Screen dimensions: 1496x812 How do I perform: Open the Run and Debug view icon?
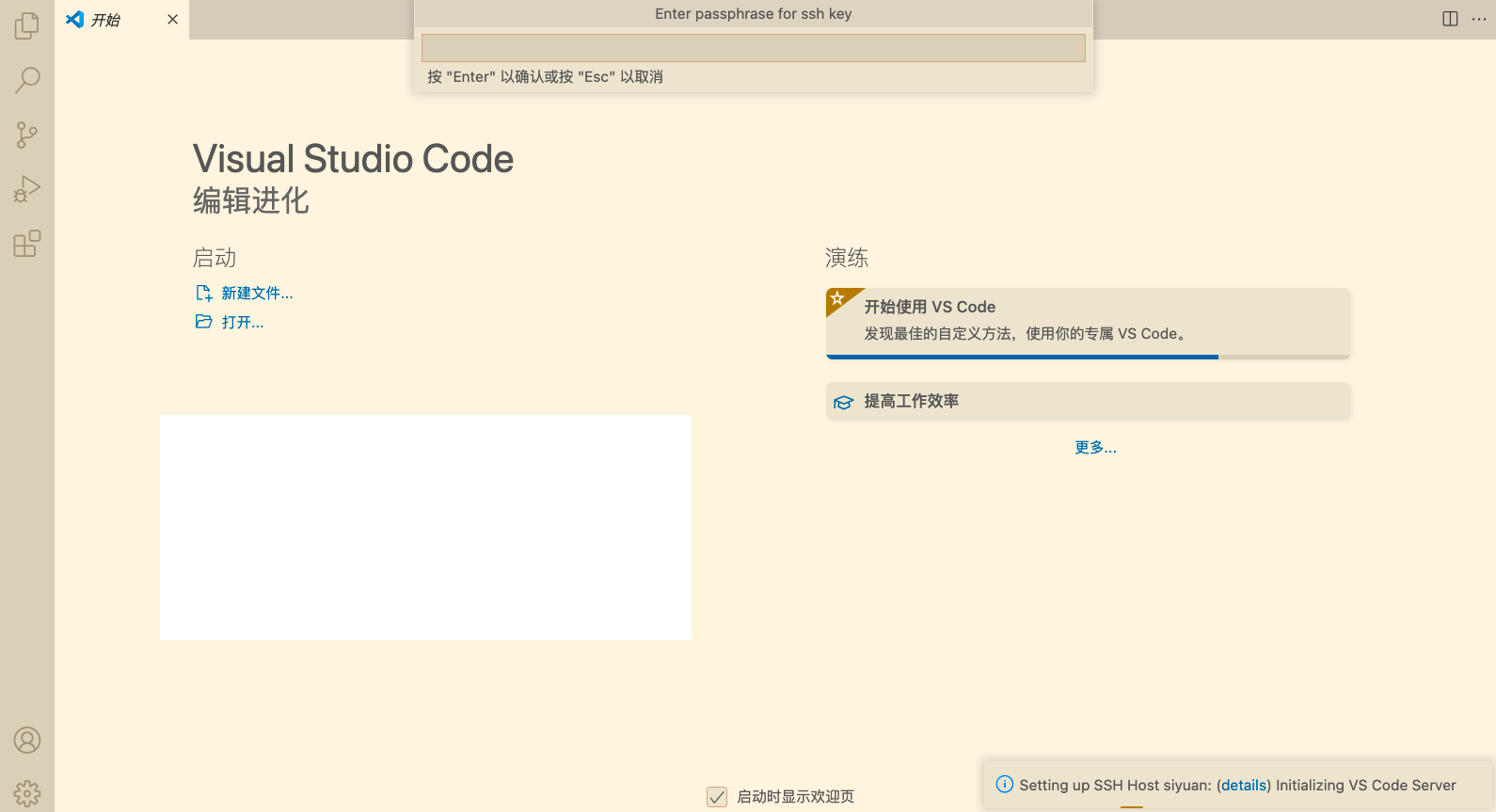click(27, 189)
